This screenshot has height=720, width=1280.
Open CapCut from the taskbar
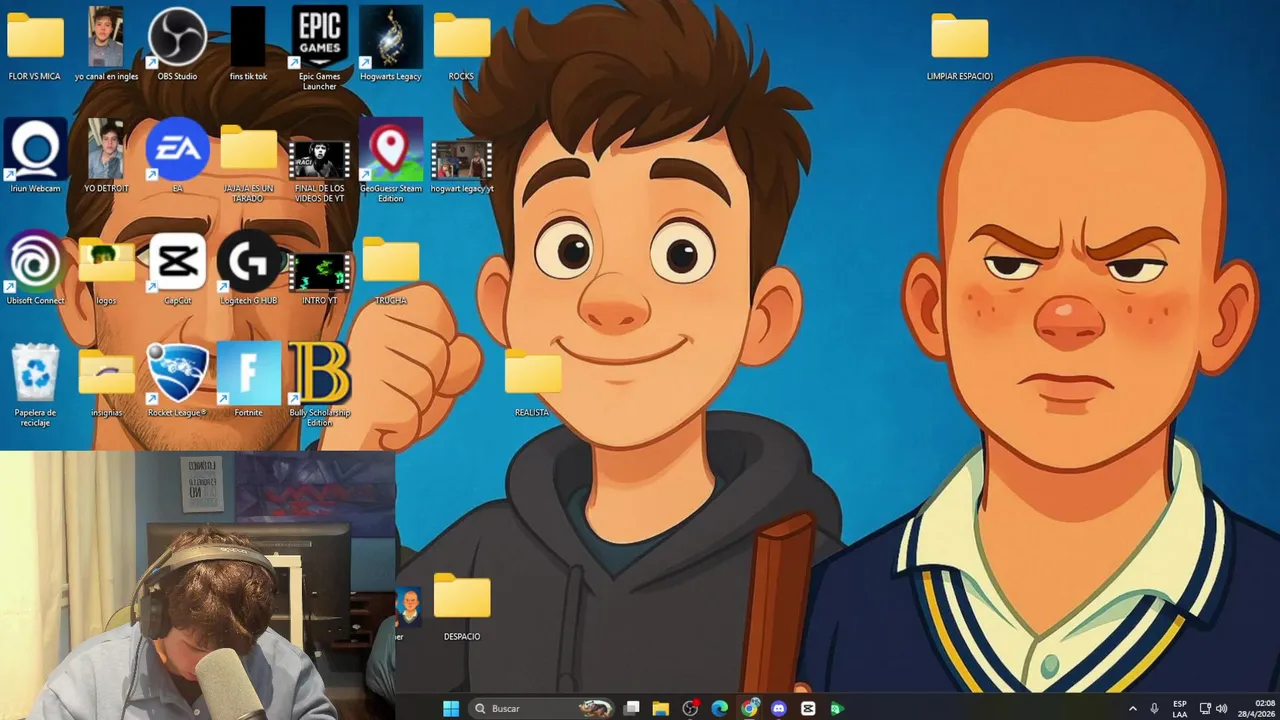point(808,708)
